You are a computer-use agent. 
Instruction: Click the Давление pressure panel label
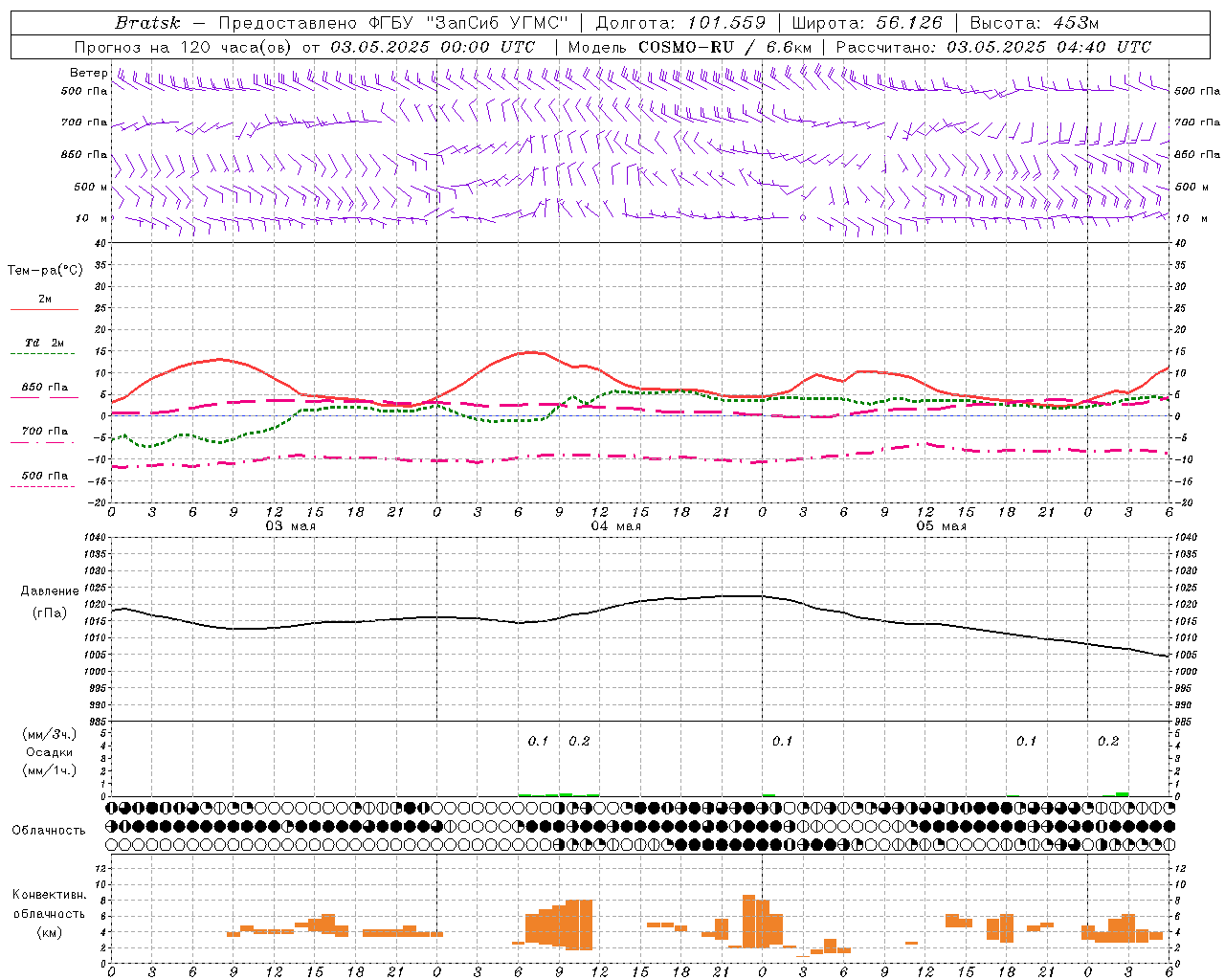pyautogui.click(x=50, y=591)
